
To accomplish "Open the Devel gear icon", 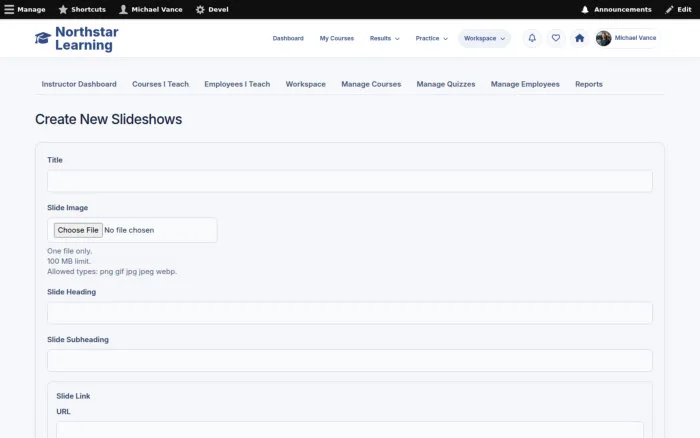I will [200, 9].
